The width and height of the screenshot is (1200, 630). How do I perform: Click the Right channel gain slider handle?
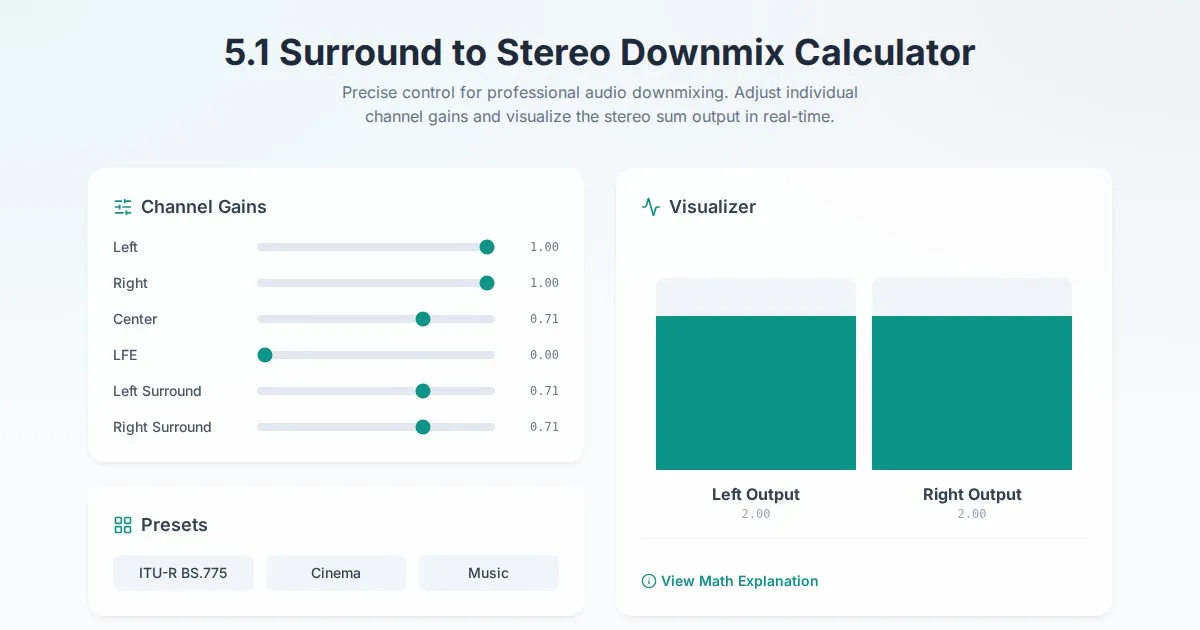pos(487,283)
